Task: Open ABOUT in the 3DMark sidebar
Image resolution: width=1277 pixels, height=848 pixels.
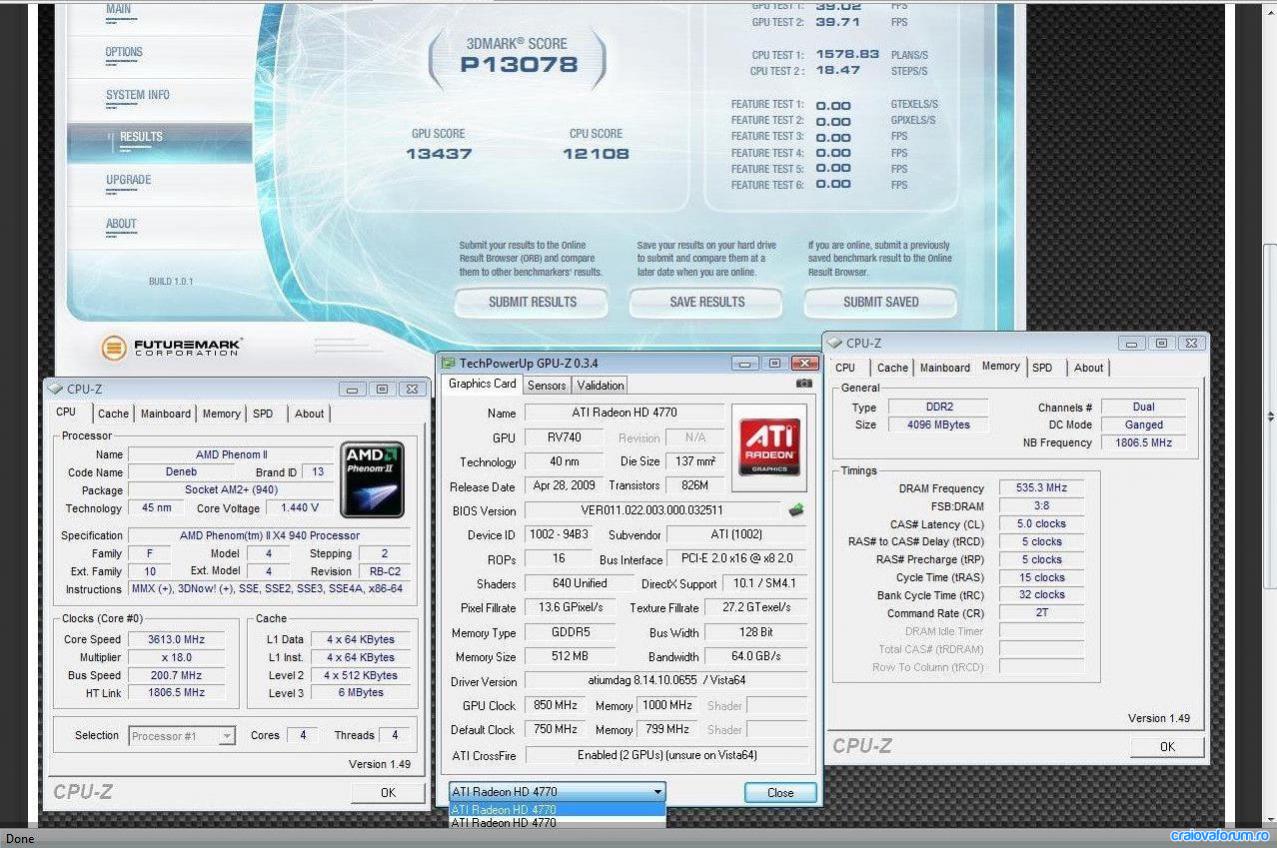Action: (122, 224)
